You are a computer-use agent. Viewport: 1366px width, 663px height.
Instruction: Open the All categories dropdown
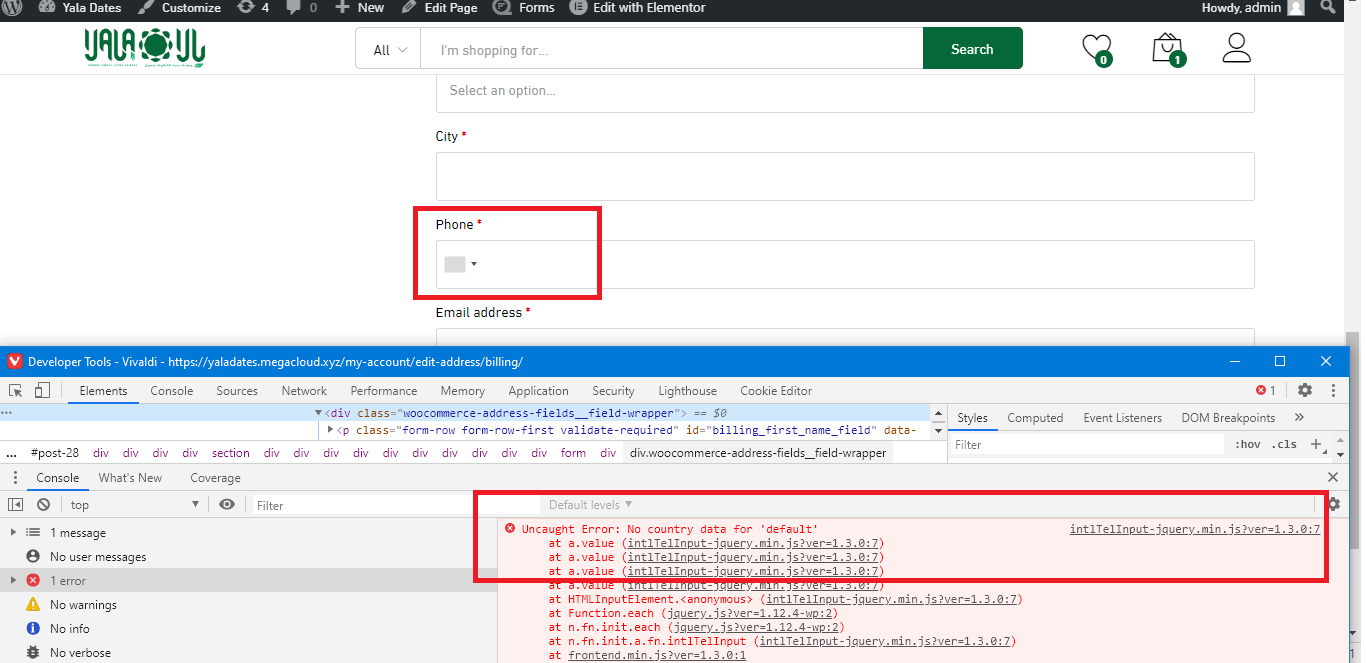point(388,50)
